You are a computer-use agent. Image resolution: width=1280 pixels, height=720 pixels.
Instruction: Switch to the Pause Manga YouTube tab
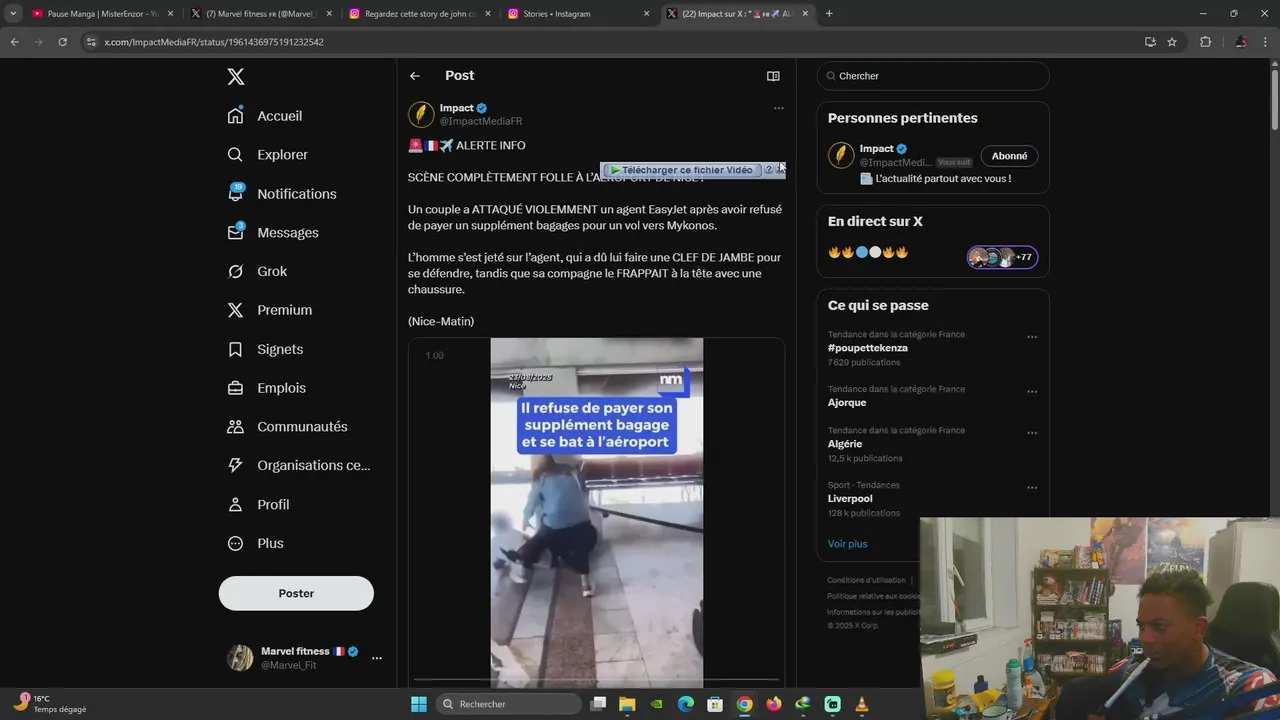(102, 14)
